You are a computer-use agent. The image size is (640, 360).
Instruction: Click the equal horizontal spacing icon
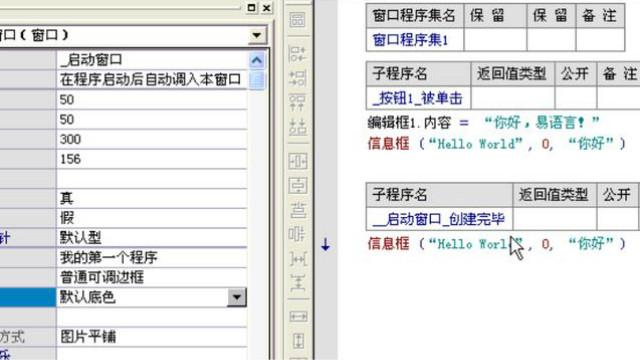coord(298,259)
